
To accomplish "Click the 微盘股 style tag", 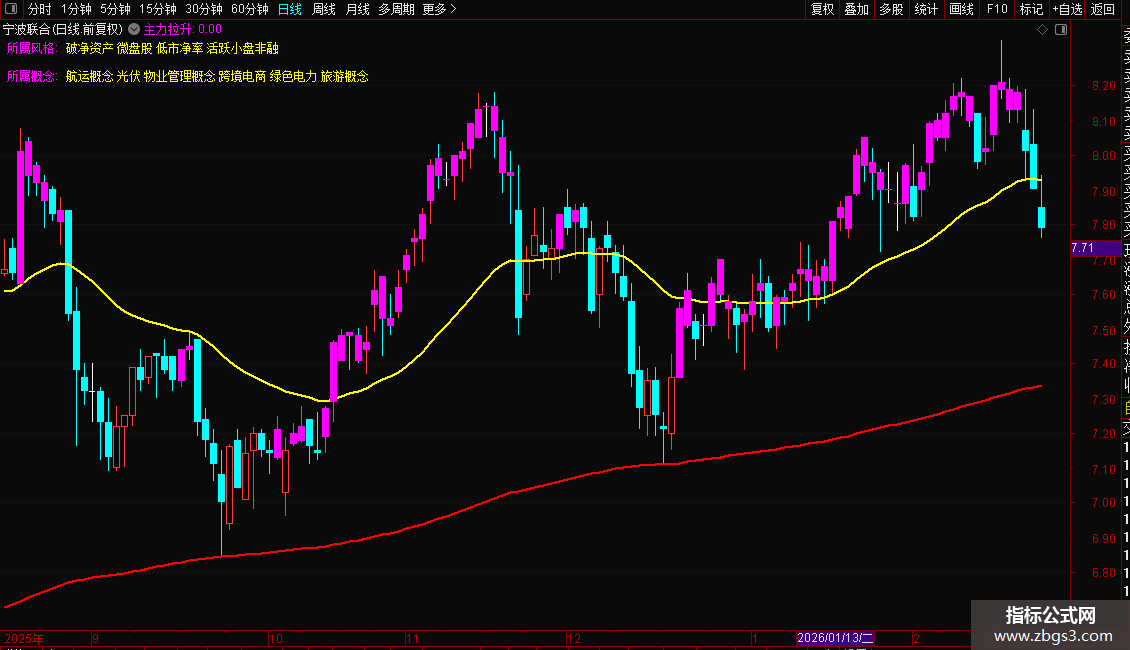I will [135, 48].
